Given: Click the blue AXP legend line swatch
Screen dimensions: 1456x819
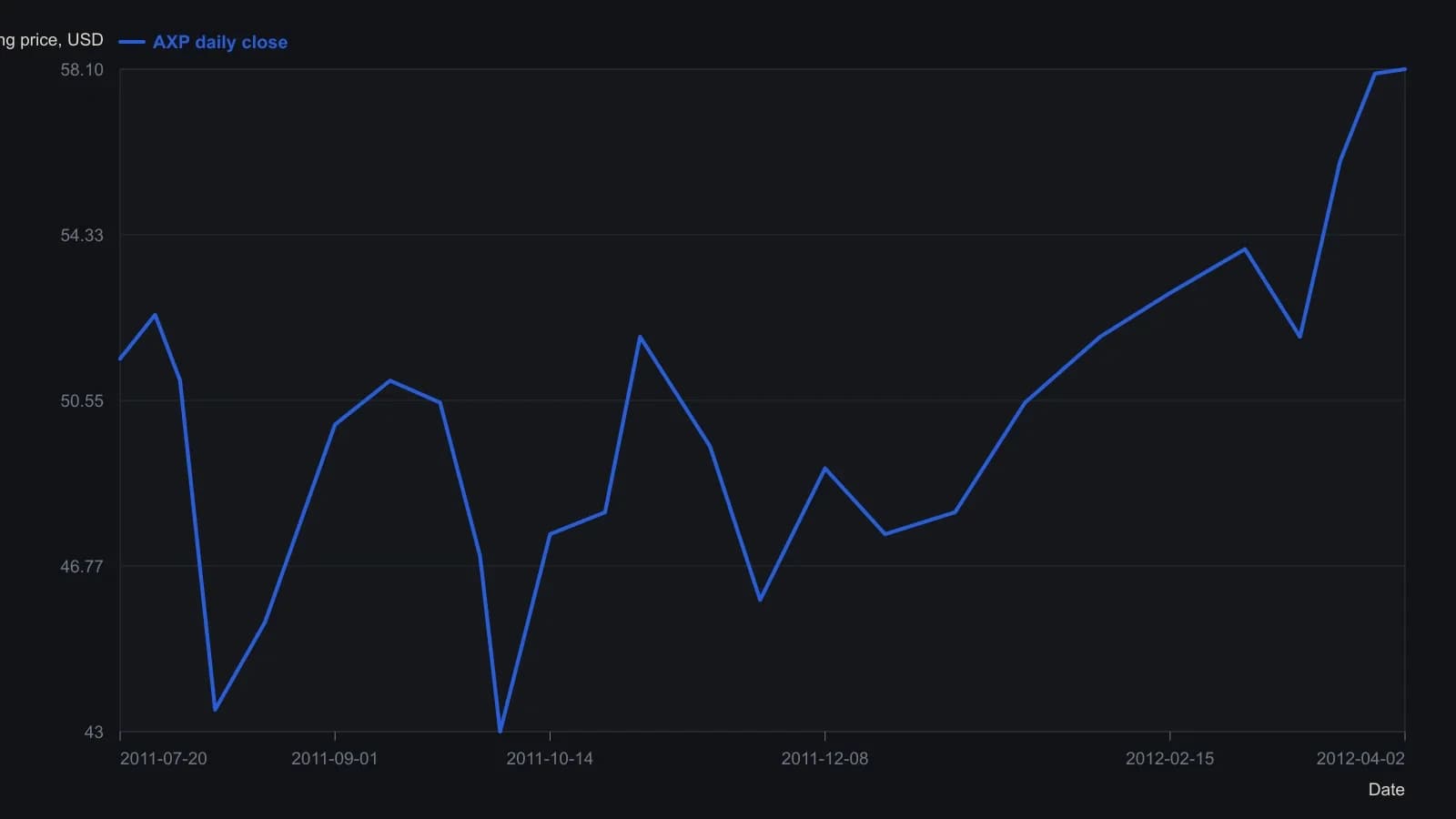Looking at the screenshot, I should point(132,42).
